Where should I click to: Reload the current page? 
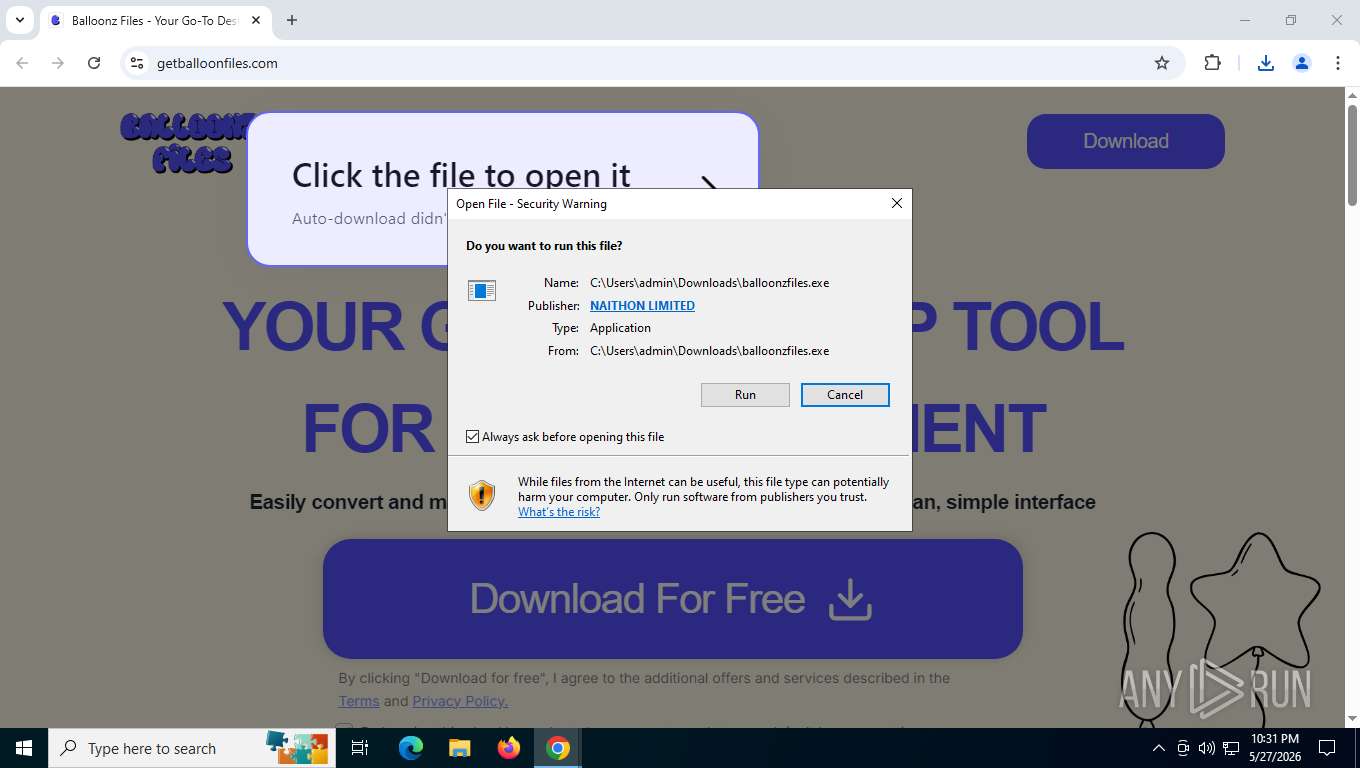coord(94,63)
